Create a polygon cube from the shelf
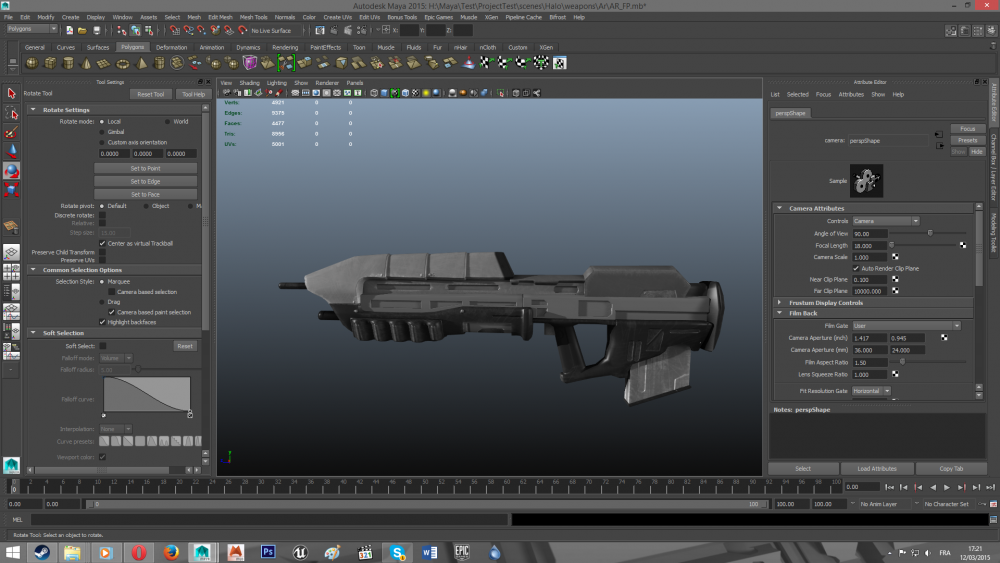1000x563 pixels. (50, 63)
